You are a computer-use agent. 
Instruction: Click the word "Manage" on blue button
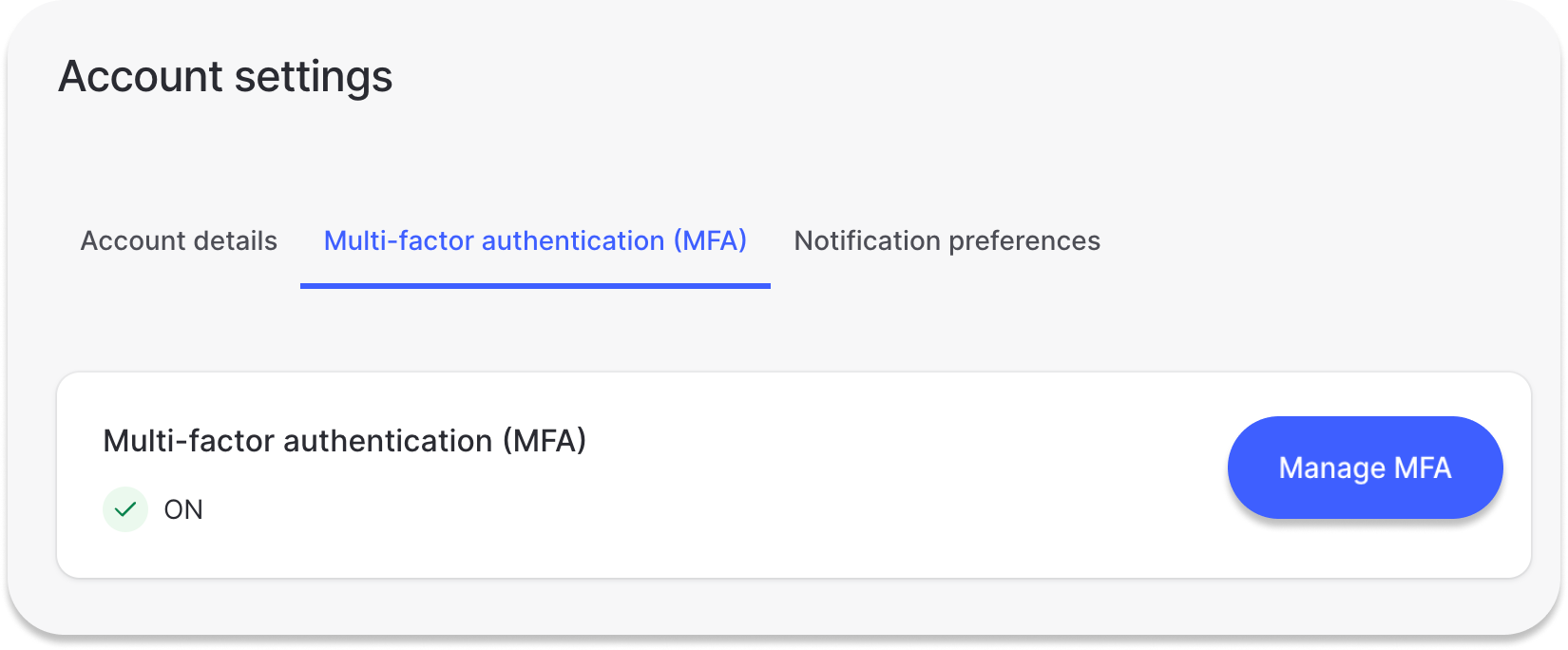click(1331, 468)
